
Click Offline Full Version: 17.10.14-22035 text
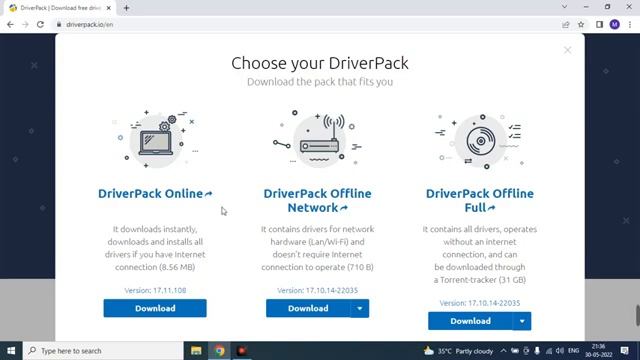point(480,303)
